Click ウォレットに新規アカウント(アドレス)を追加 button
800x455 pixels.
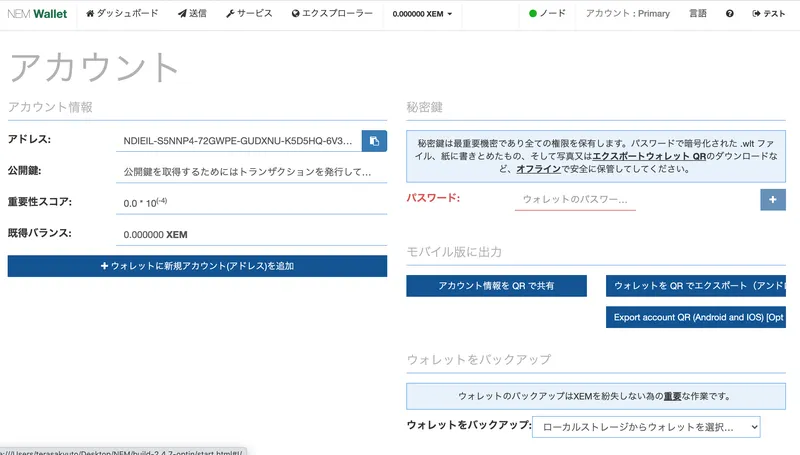coord(197,266)
